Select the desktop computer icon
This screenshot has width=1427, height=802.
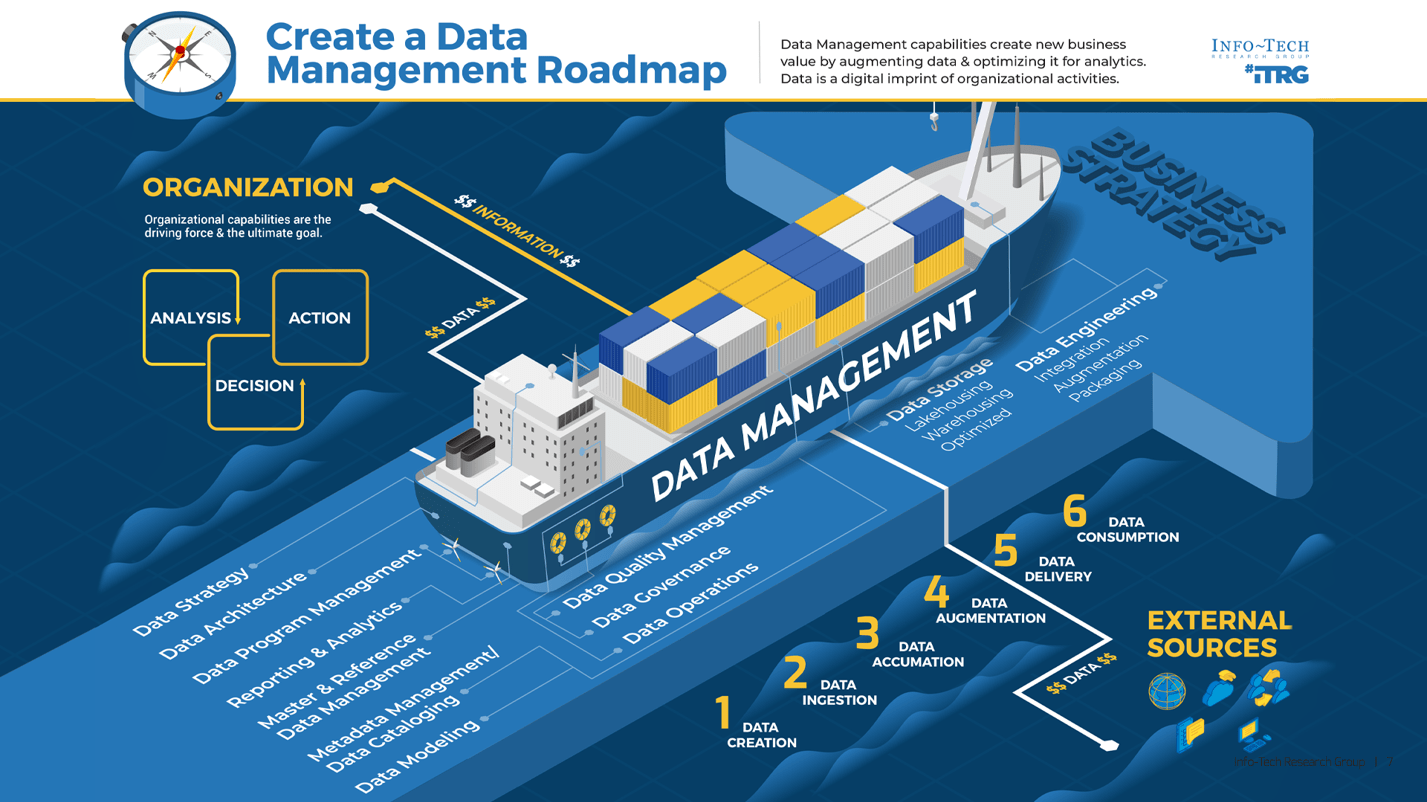(x=1252, y=736)
